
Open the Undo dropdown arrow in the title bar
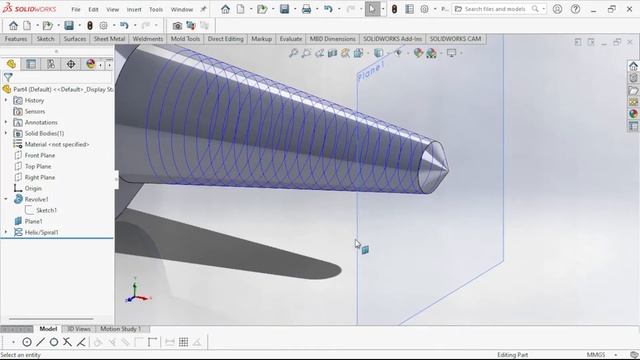pos(339,9)
